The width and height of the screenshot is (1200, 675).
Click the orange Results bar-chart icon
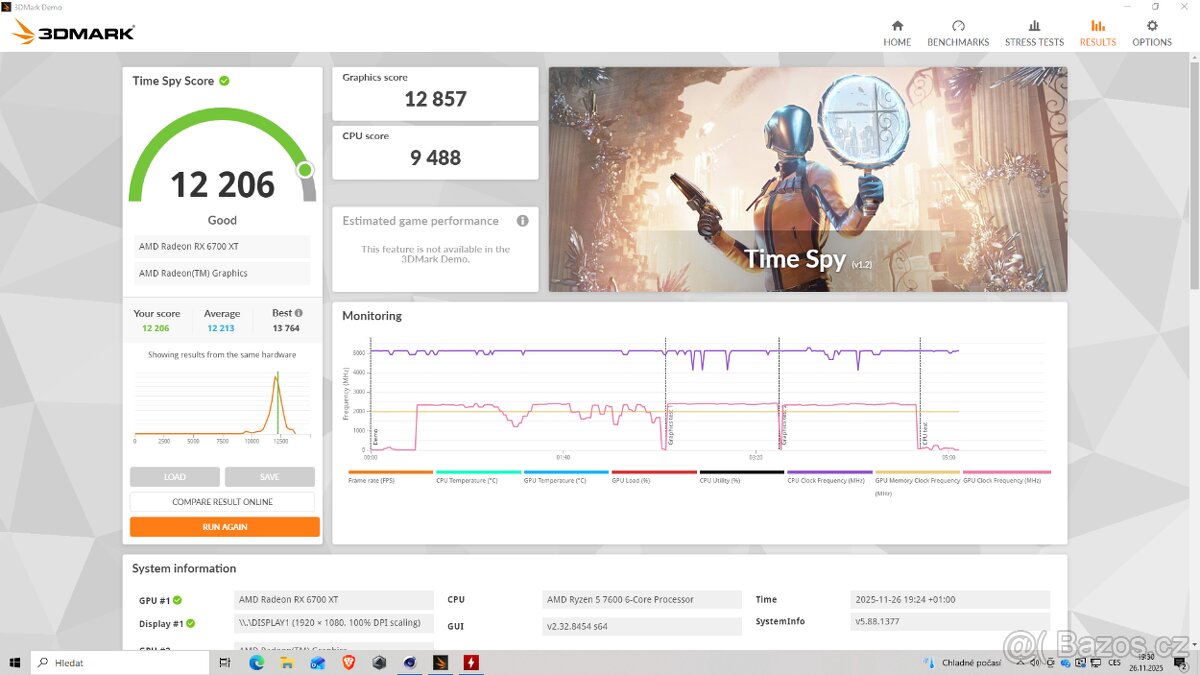[1097, 26]
